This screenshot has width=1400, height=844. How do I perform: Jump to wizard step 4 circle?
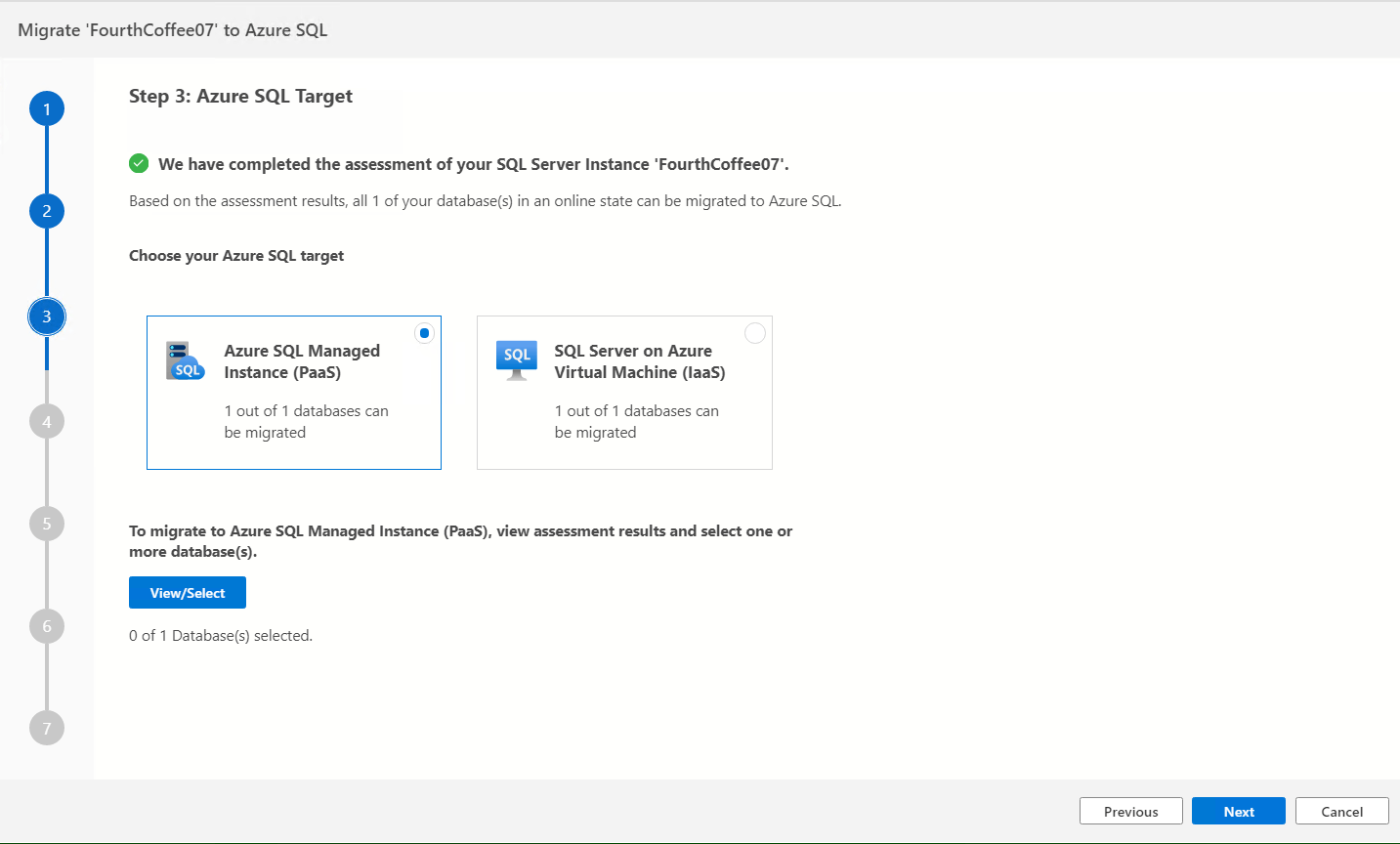point(47,422)
